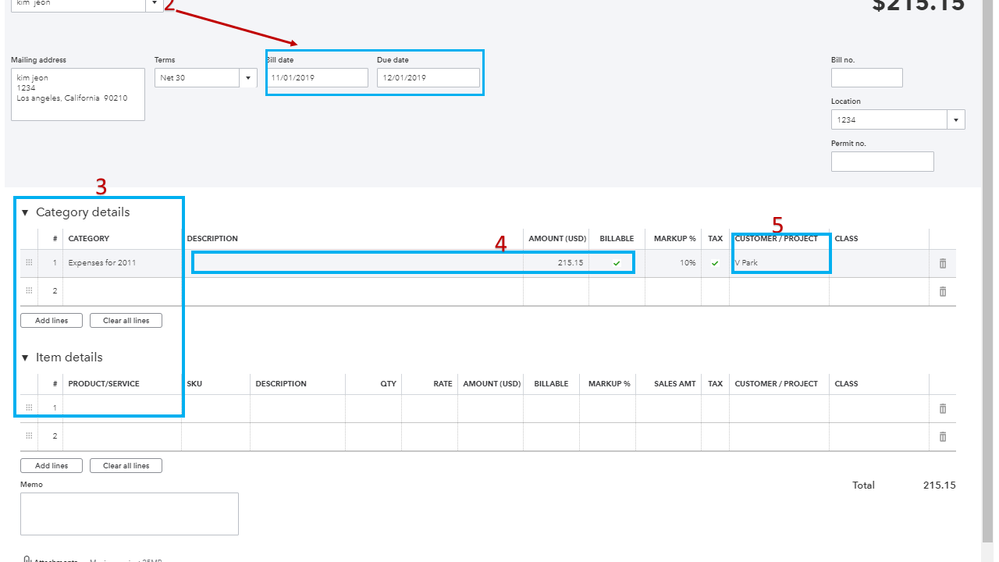999x562 pixels.
Task: Delete category line 2 with trash icon
Action: [x=942, y=291]
